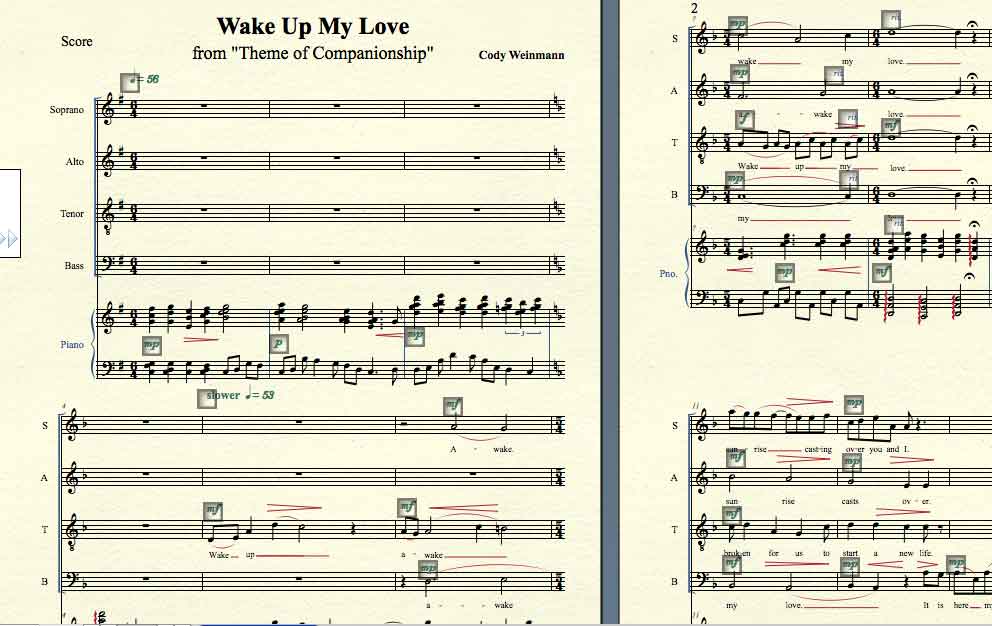
Task: Select rit. marking above soprano staff, page 2
Action: pos(891,20)
